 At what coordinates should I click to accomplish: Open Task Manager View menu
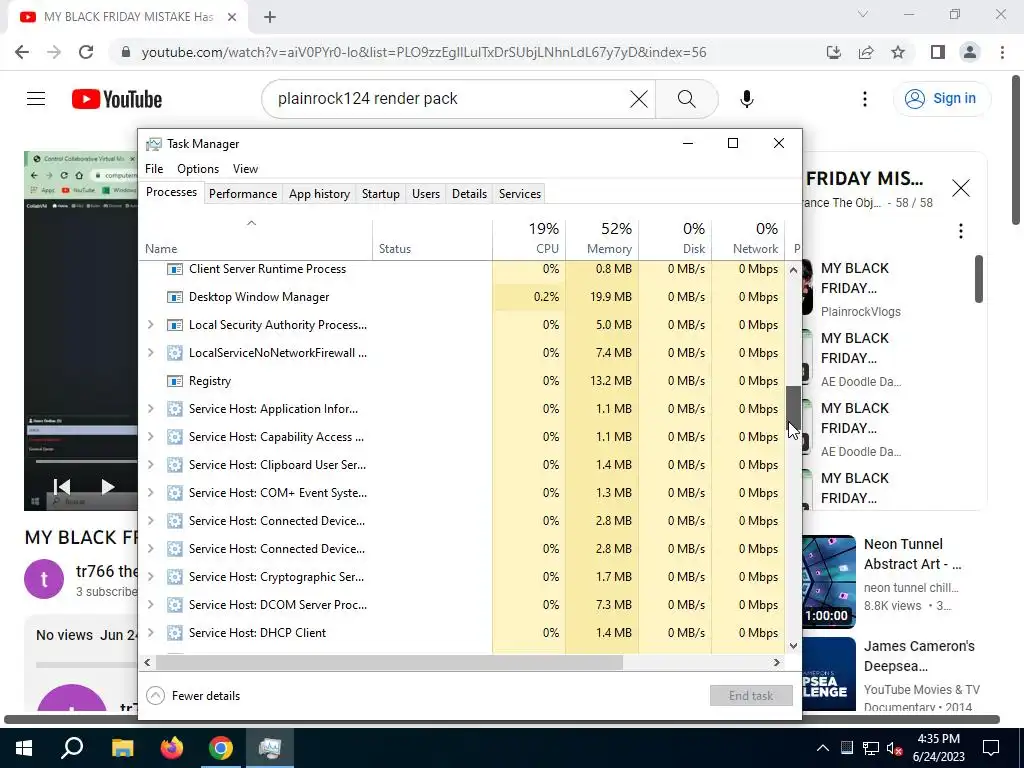click(x=246, y=168)
